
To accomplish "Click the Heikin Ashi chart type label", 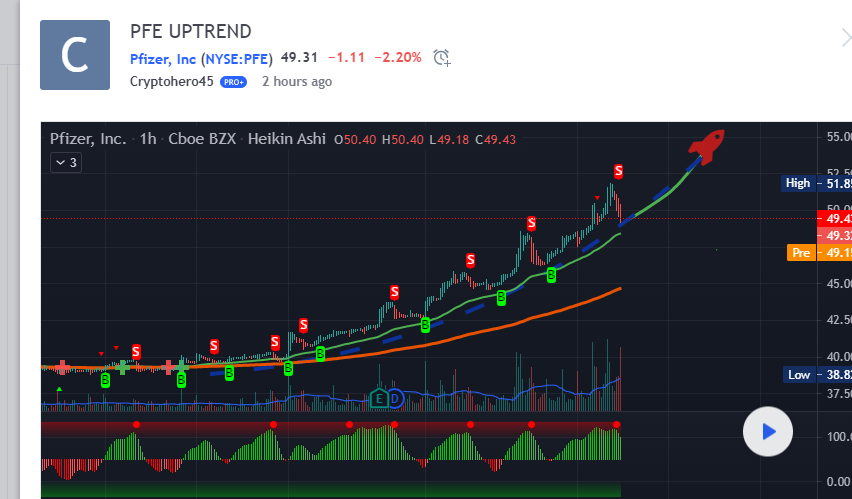I will click(x=287, y=139).
